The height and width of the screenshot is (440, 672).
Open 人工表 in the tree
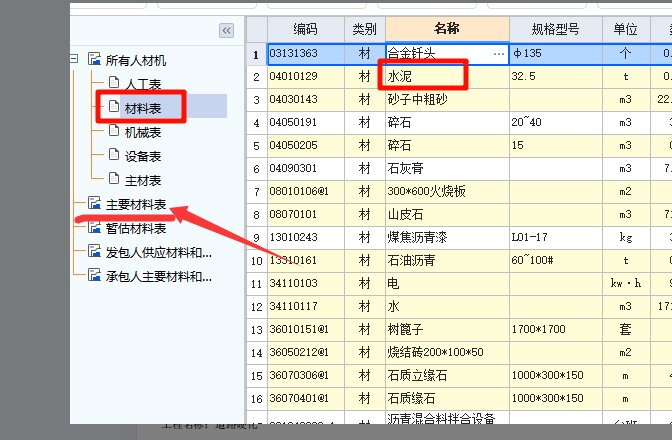(x=143, y=84)
